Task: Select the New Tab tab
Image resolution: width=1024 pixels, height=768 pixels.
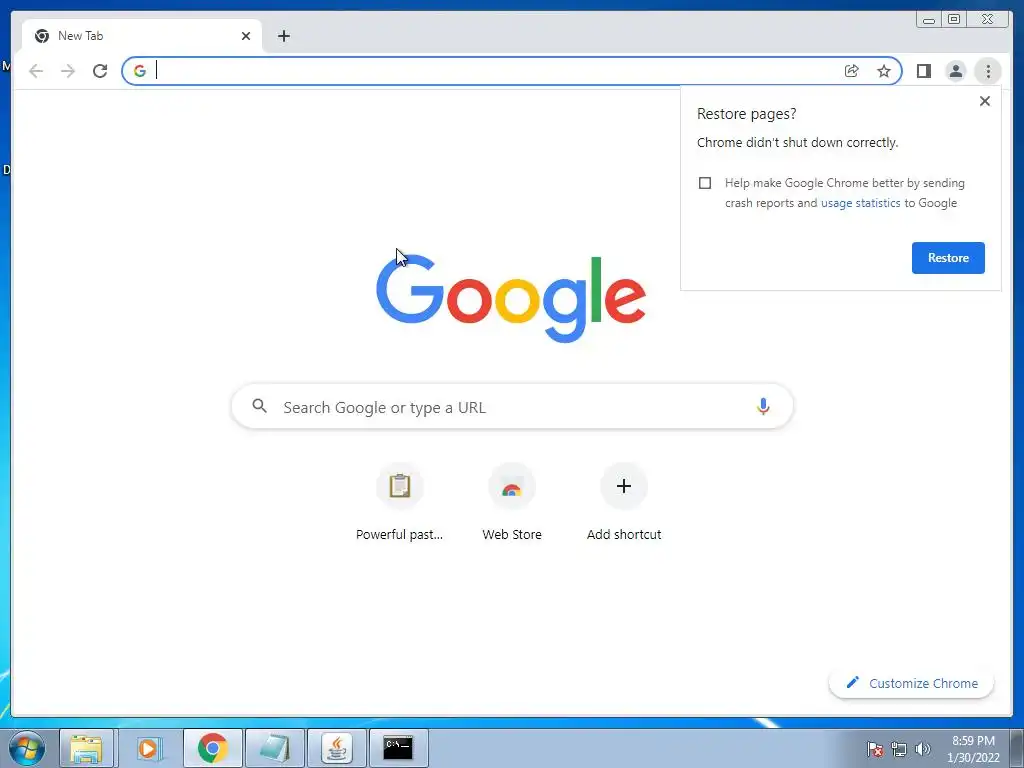Action: point(142,36)
